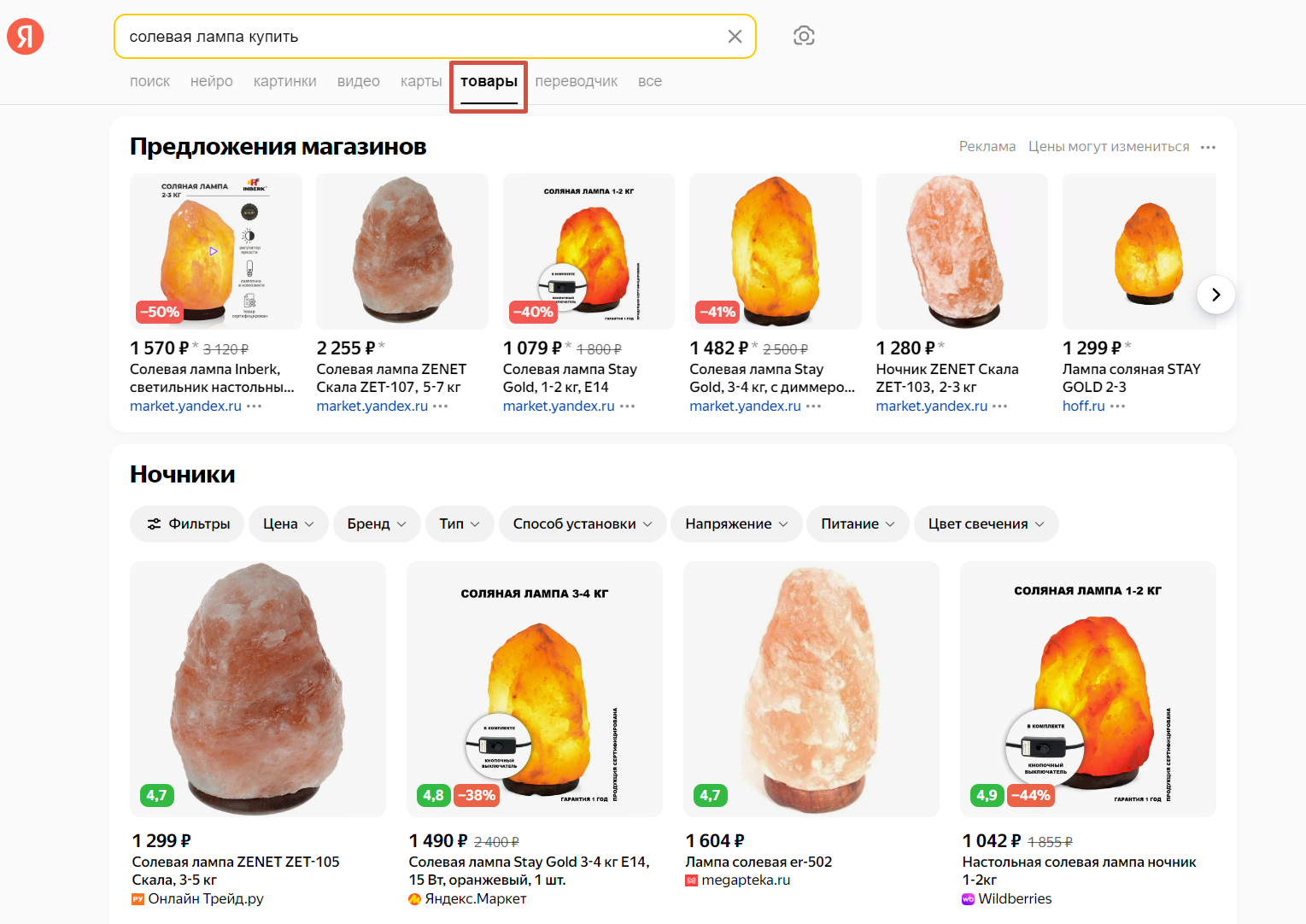Open Солевая лампа ZENET ZET-105 link
Image resolution: width=1306 pixels, height=924 pixels.
point(236,870)
